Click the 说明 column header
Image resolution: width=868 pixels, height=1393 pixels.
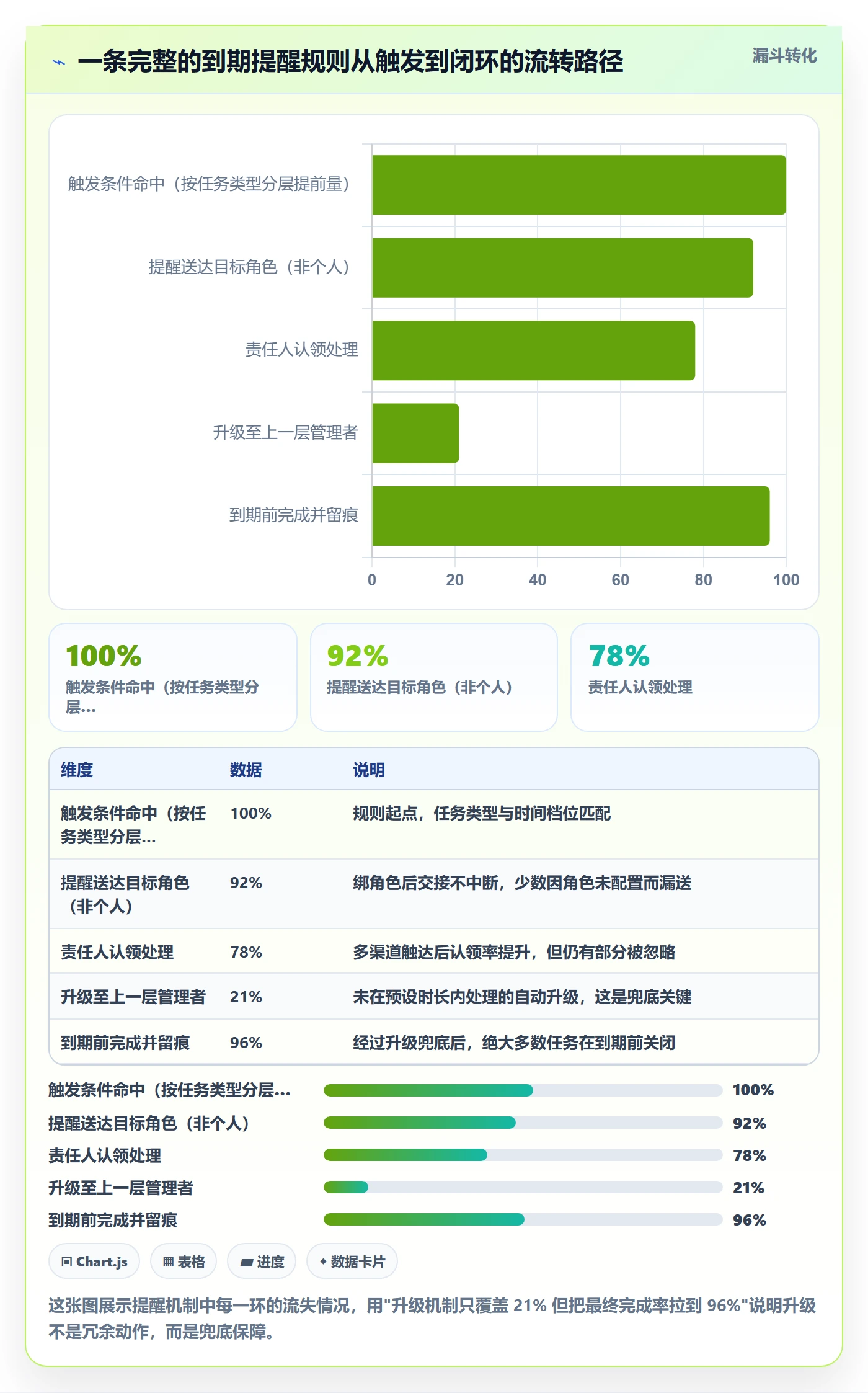(369, 770)
